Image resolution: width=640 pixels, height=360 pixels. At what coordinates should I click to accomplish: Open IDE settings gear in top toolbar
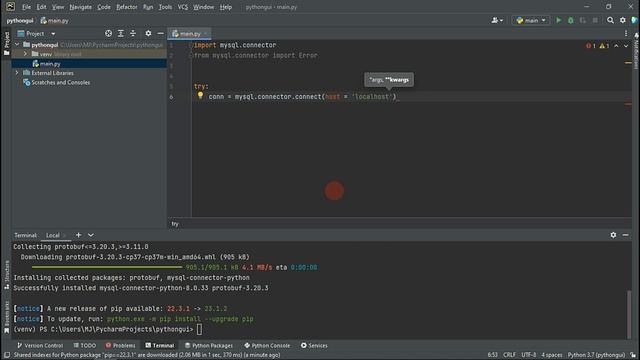coord(622,20)
